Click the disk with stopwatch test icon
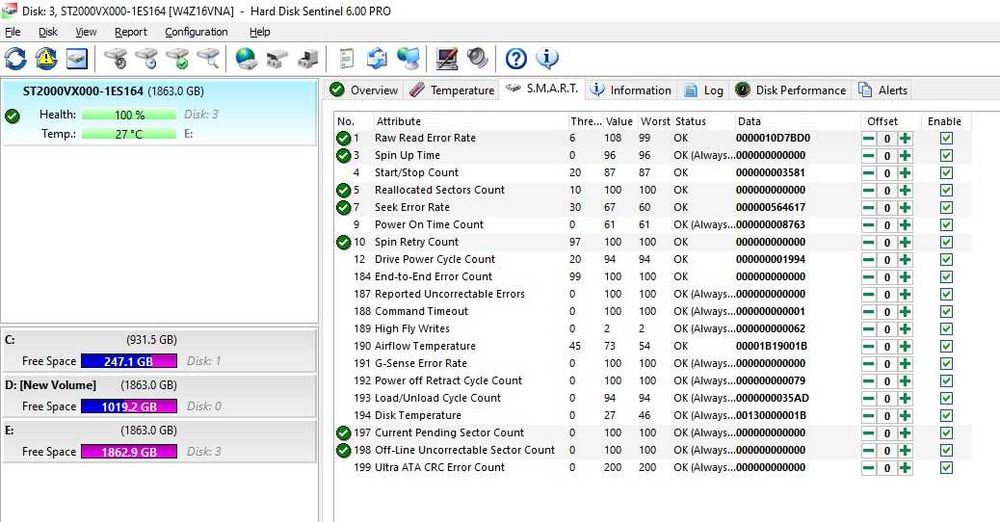Screen dimensions: 1000x522 pos(116,59)
